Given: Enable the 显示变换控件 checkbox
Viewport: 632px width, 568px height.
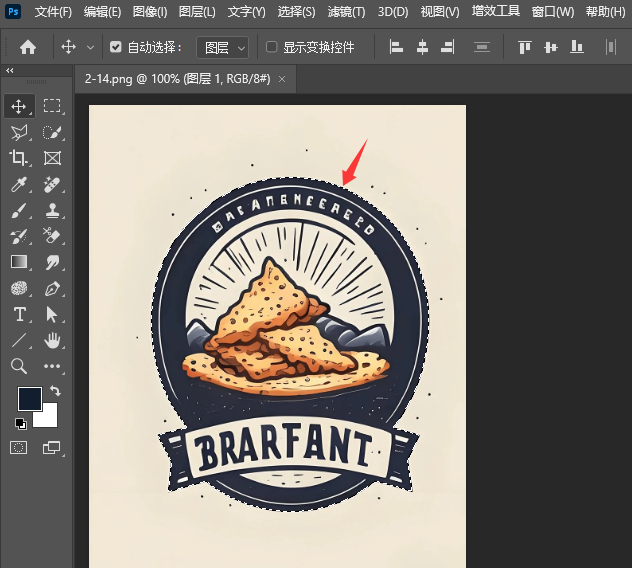Looking at the screenshot, I should point(272,47).
